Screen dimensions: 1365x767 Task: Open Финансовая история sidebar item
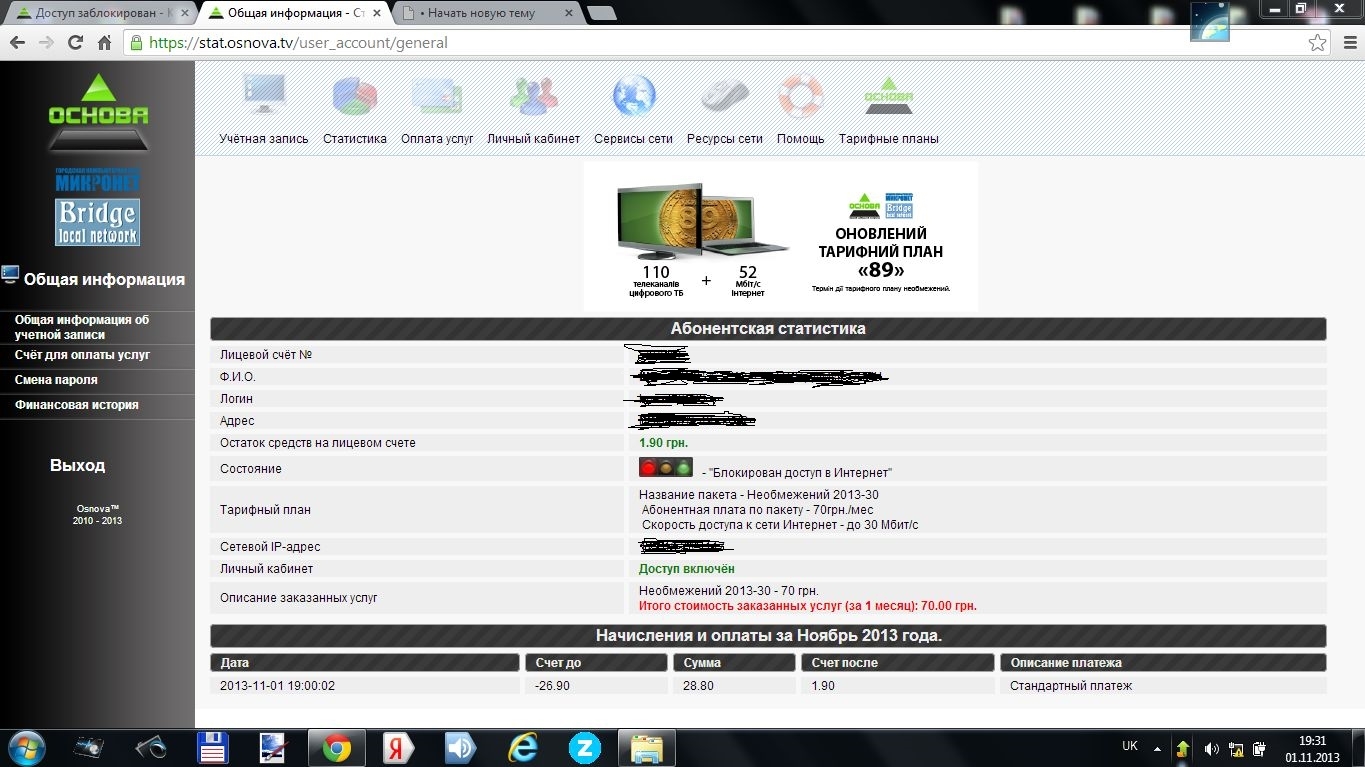coord(76,405)
